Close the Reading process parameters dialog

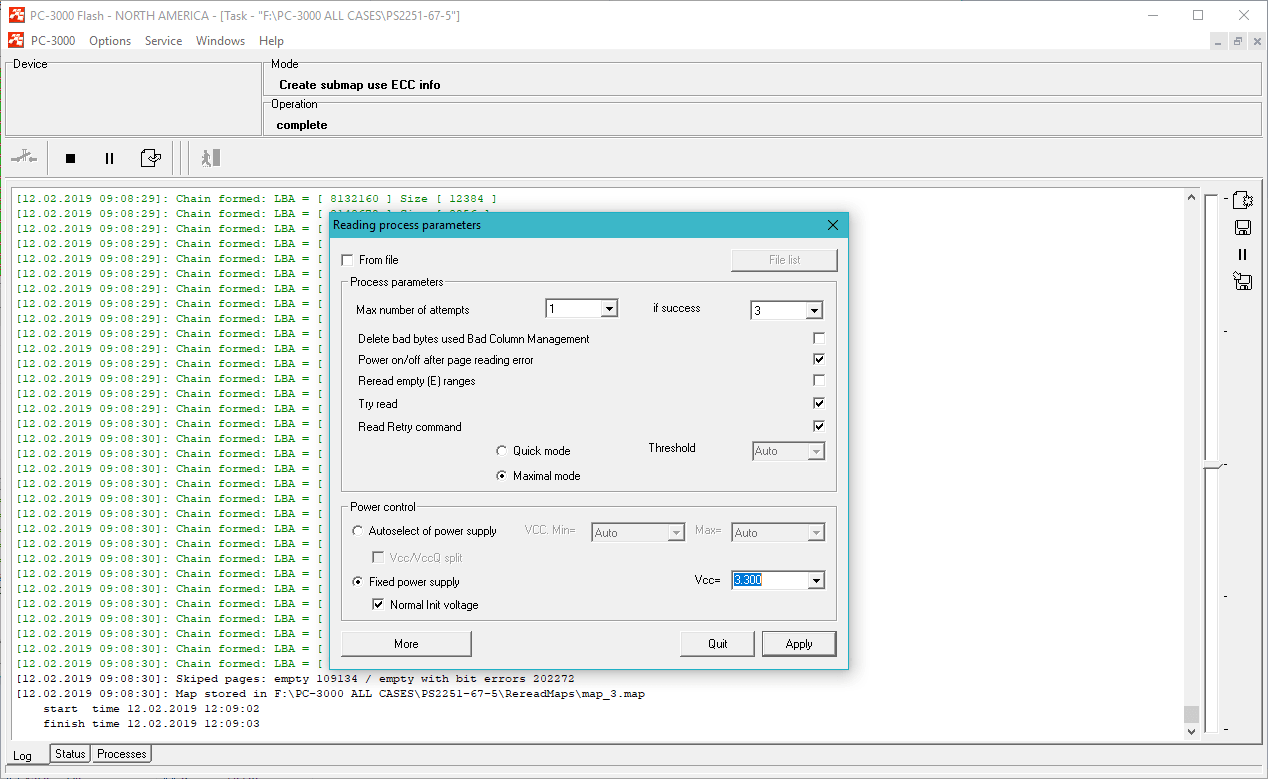click(832, 225)
